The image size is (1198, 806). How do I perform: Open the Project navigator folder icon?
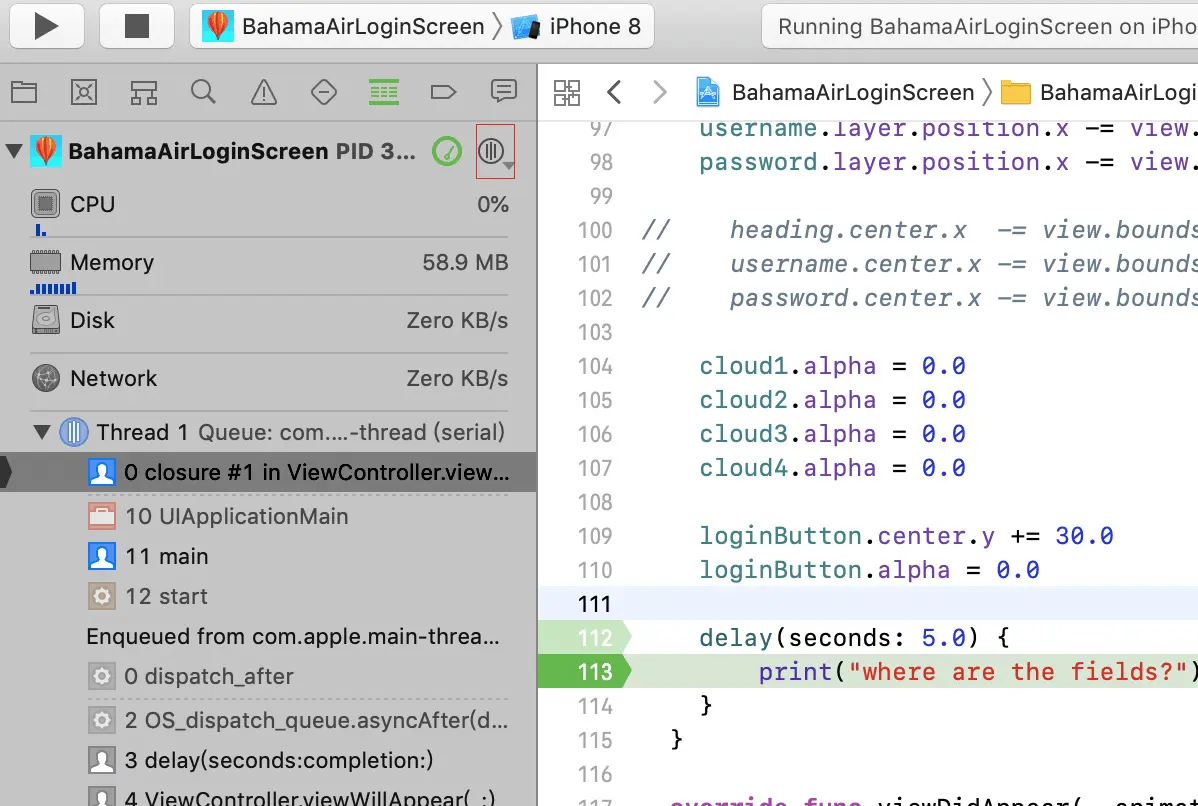pyautogui.click(x=24, y=92)
